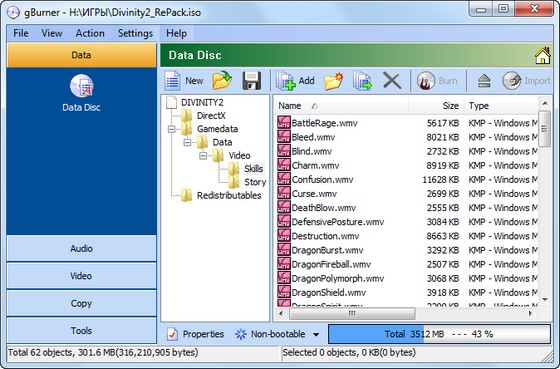This screenshot has width=560, height=369.
Task: Select the Story folder in tree
Action: tap(255, 182)
